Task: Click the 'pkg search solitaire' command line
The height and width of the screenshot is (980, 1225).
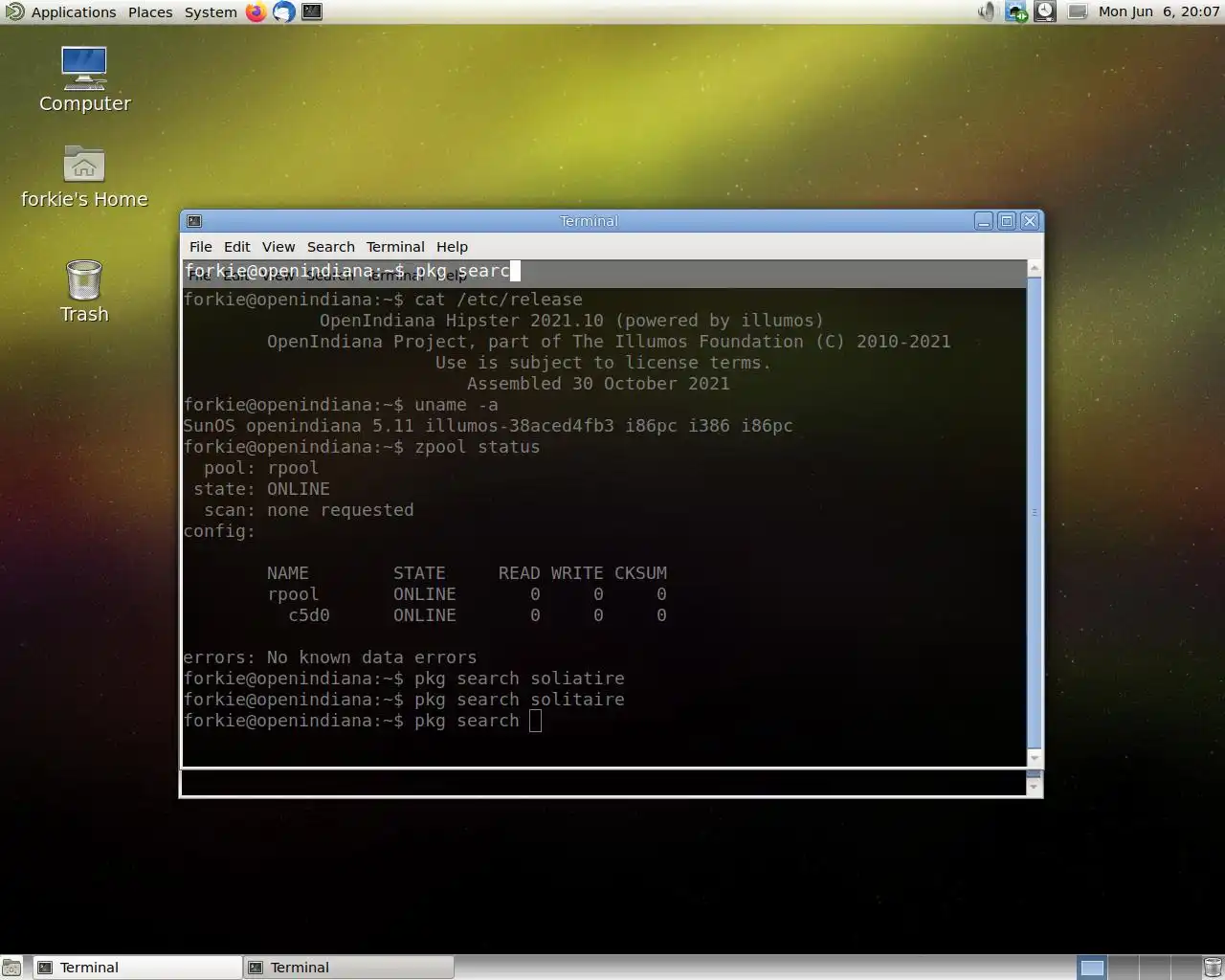Action: tap(404, 700)
